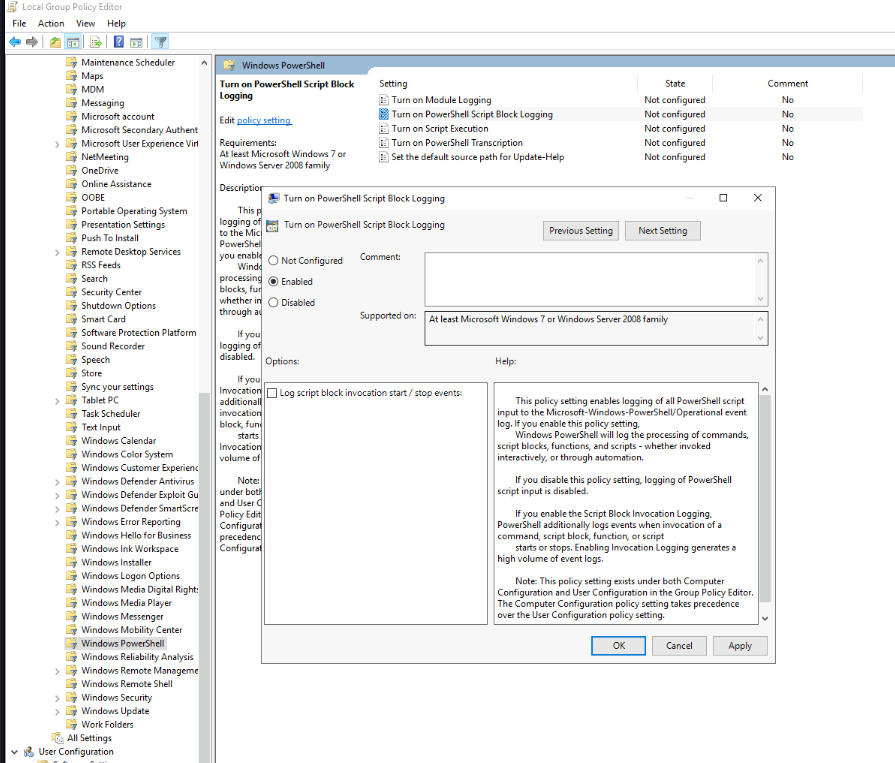This screenshot has height=763, width=895.
Task: Open the View menu
Action: (x=86, y=23)
